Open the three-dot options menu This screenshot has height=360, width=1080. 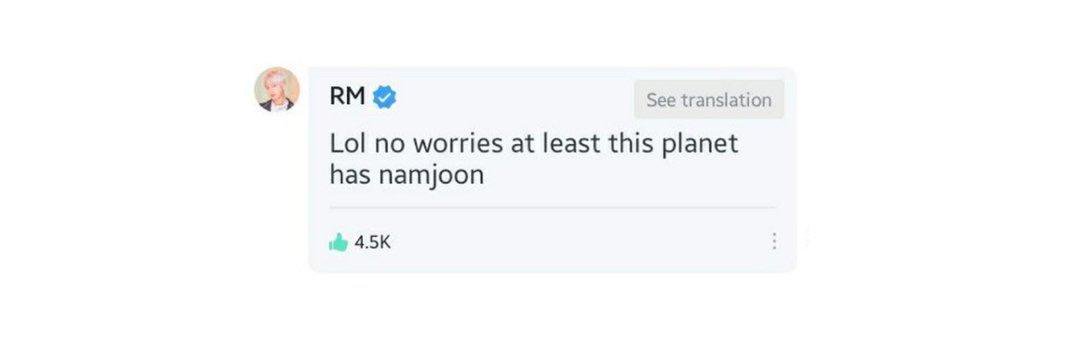coord(774,242)
